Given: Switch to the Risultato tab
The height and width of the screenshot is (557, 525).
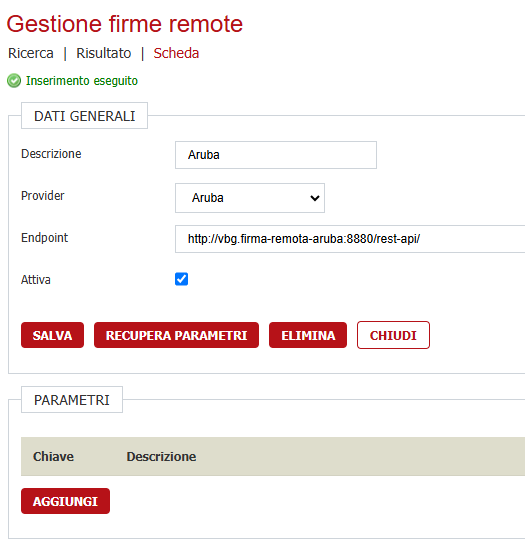Looking at the screenshot, I should pos(104,53).
